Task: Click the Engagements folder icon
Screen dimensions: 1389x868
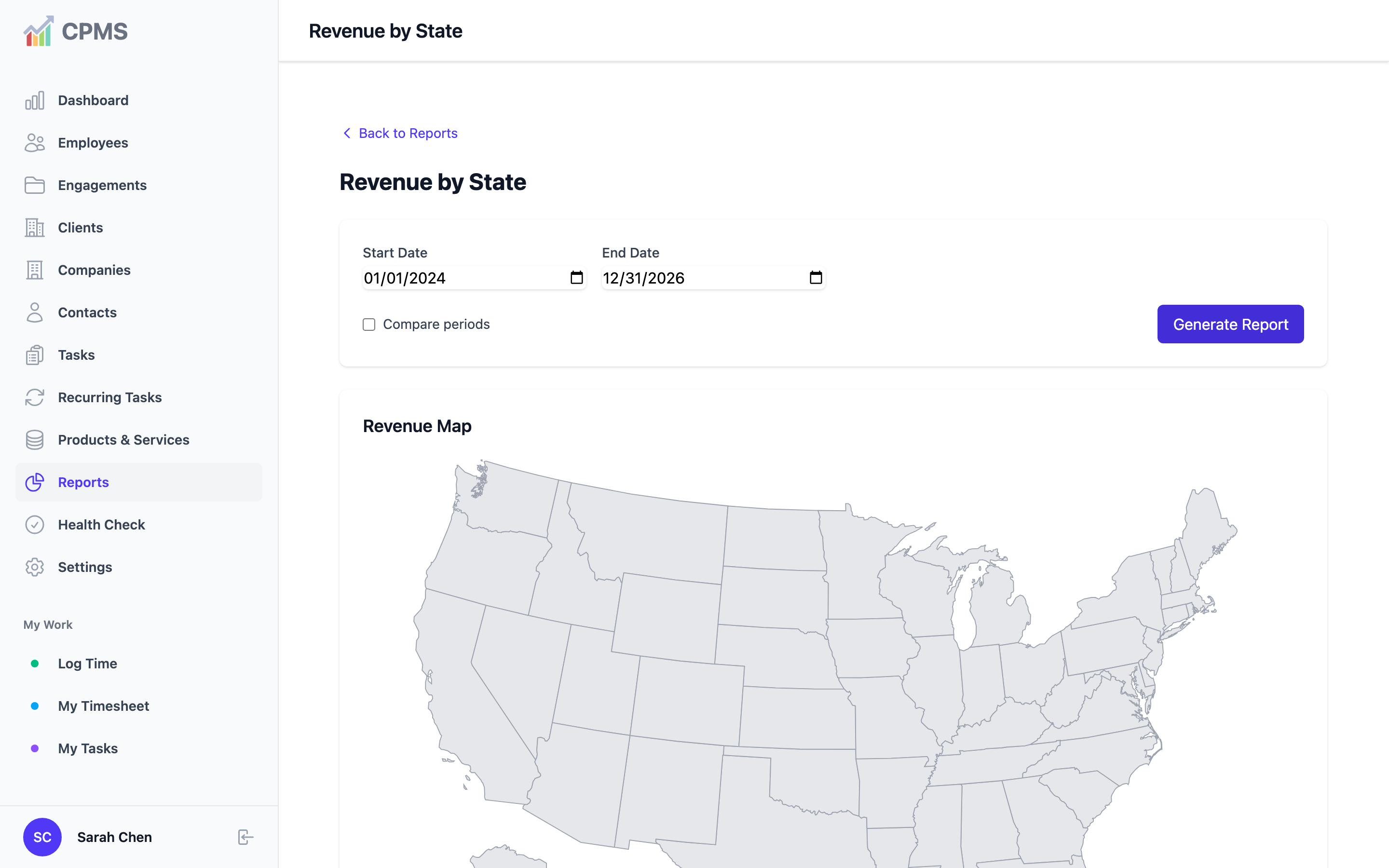Action: 34,186
